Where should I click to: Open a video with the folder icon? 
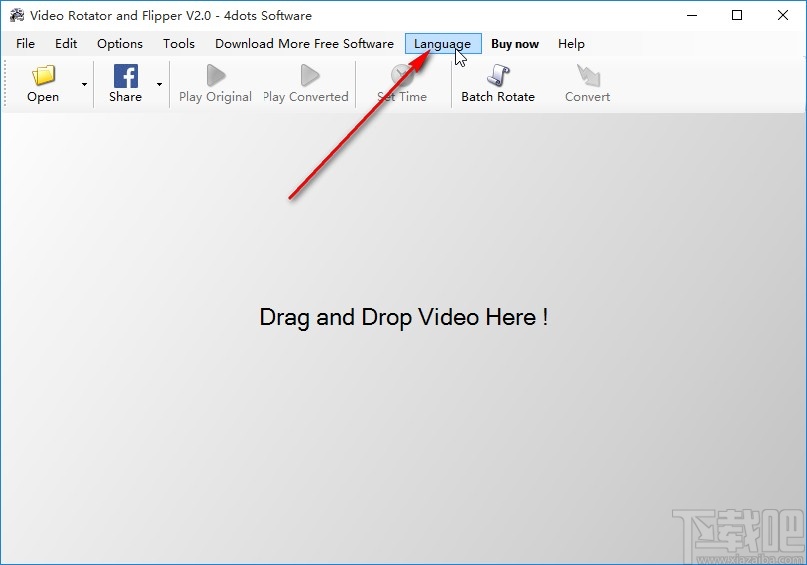tap(43, 76)
